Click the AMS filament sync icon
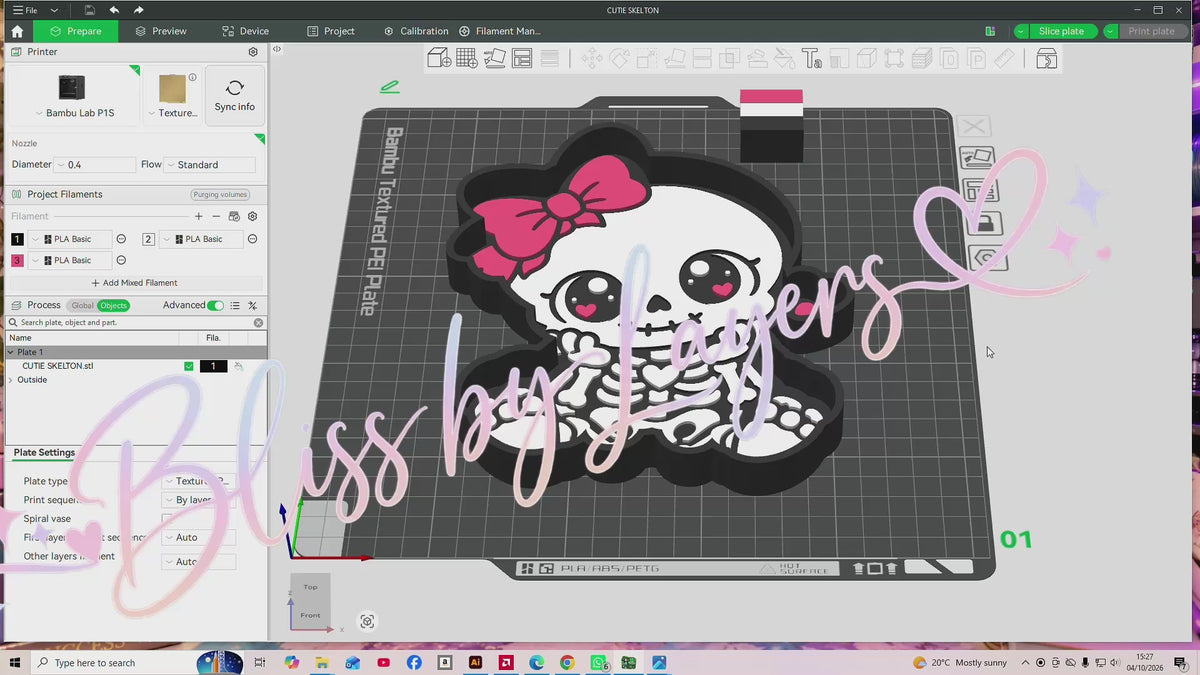Image resolution: width=1200 pixels, height=675 pixels. 234,216
